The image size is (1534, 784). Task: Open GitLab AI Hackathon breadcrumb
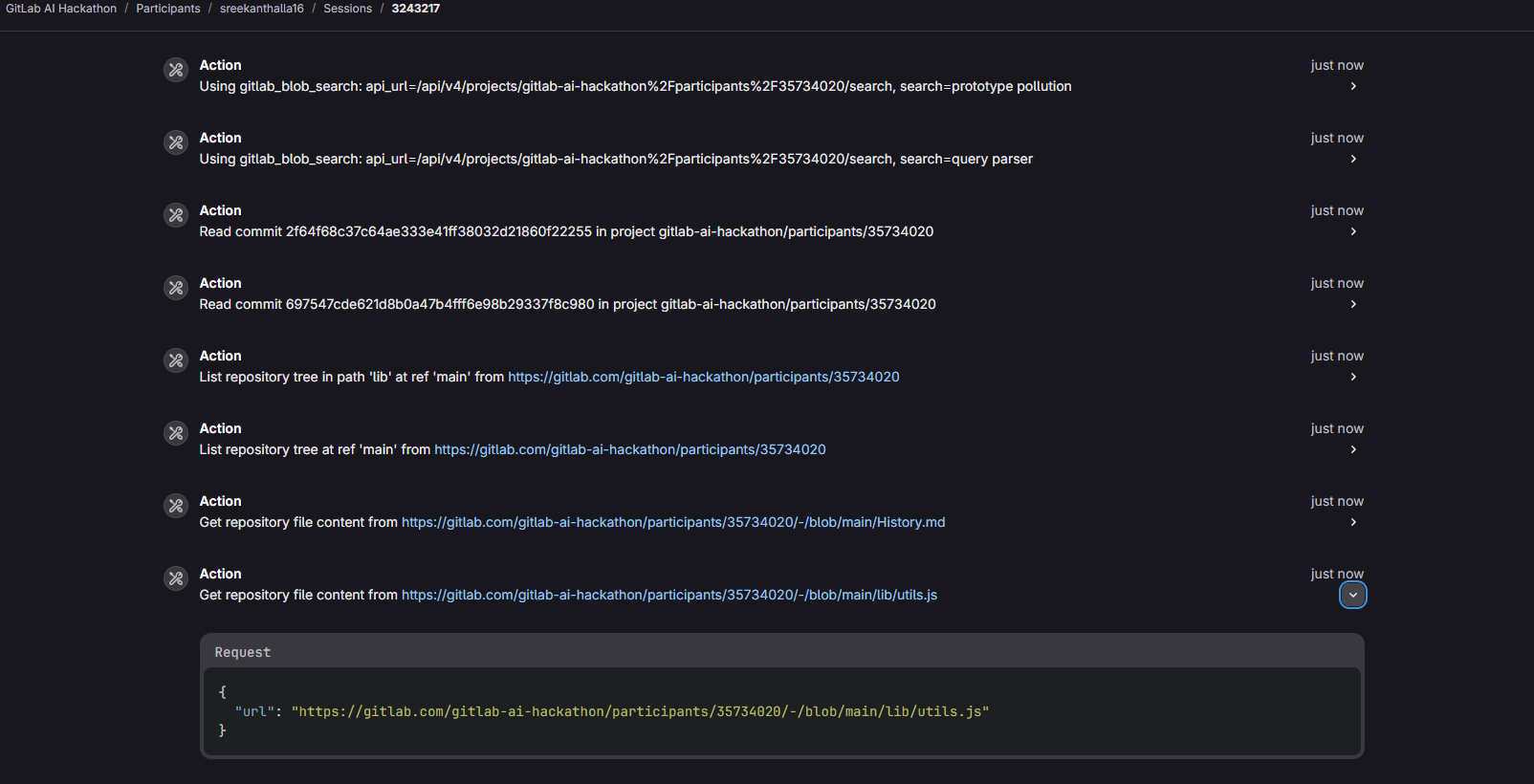pyautogui.click(x=61, y=9)
